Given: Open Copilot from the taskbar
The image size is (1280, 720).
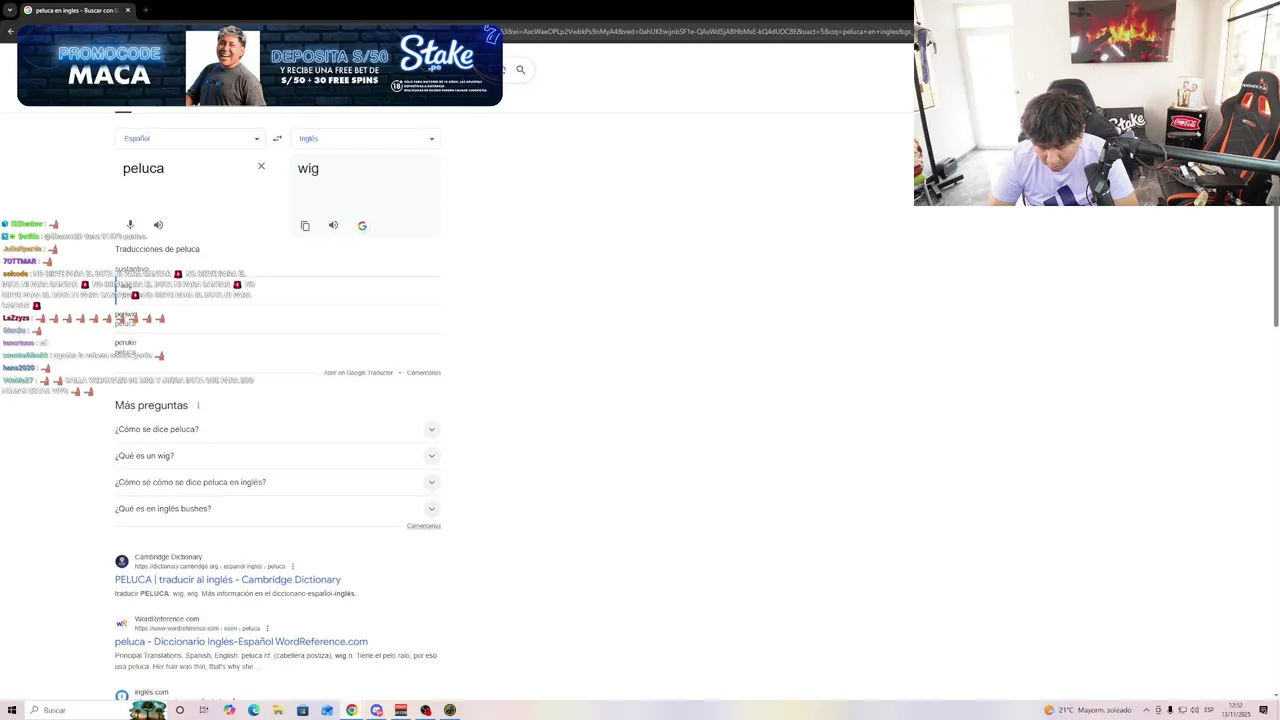Looking at the screenshot, I should click(x=229, y=710).
